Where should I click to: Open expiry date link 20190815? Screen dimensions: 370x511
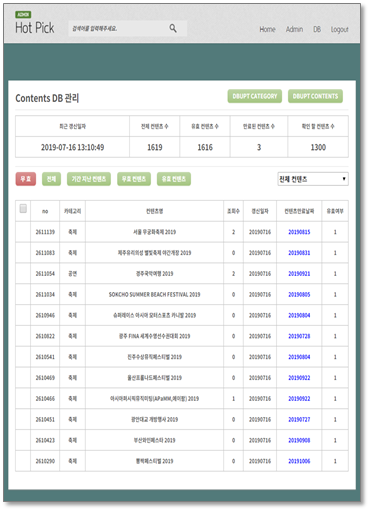(x=299, y=232)
